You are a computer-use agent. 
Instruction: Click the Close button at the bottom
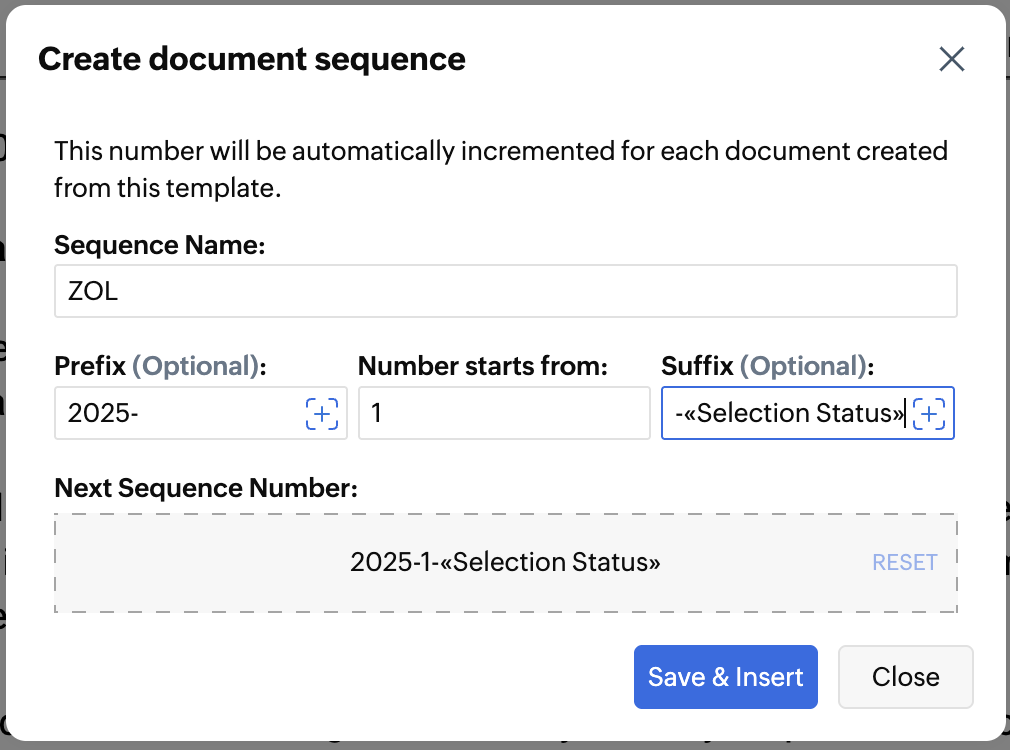tap(905, 677)
